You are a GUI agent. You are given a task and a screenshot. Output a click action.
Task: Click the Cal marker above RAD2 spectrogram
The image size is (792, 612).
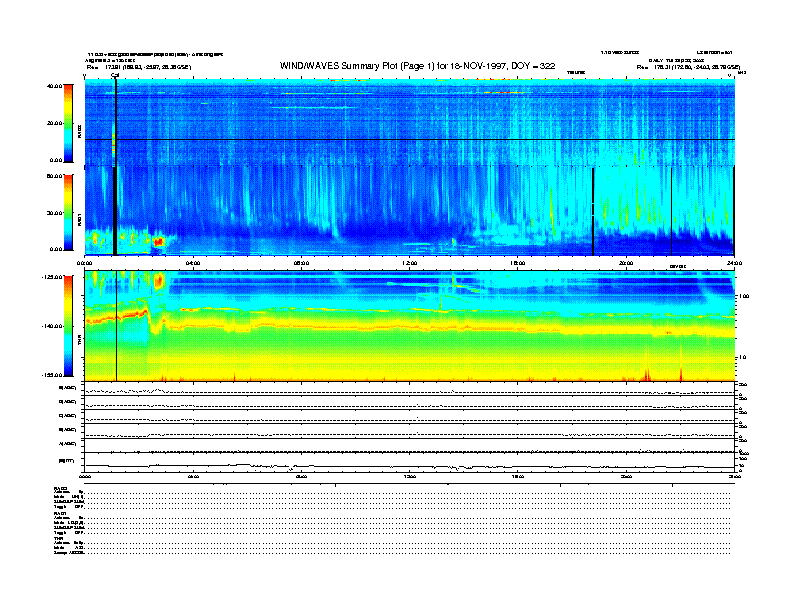pos(115,75)
